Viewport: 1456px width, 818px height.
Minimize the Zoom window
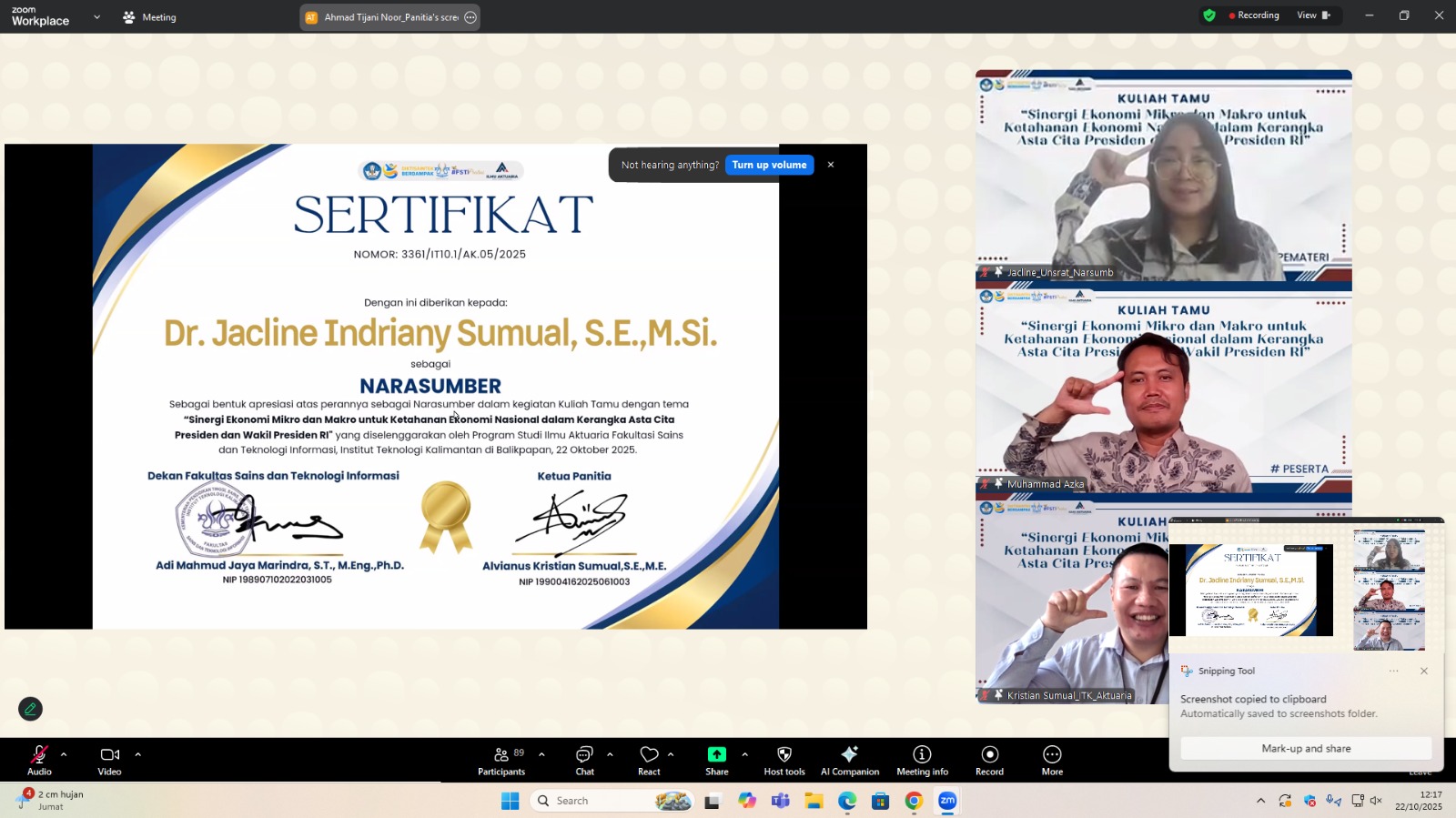point(1369,15)
